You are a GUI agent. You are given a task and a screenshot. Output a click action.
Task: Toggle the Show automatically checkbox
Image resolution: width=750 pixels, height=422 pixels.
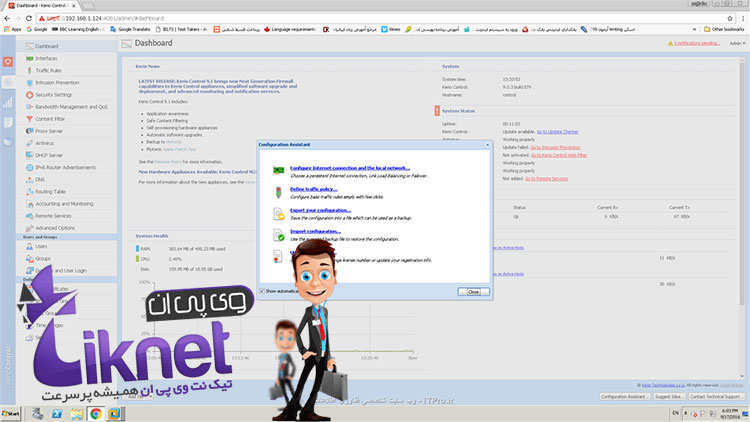tap(263, 291)
